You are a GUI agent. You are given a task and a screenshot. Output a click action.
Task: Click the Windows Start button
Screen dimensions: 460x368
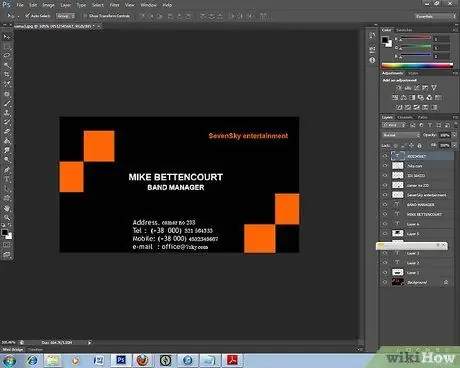point(9,360)
